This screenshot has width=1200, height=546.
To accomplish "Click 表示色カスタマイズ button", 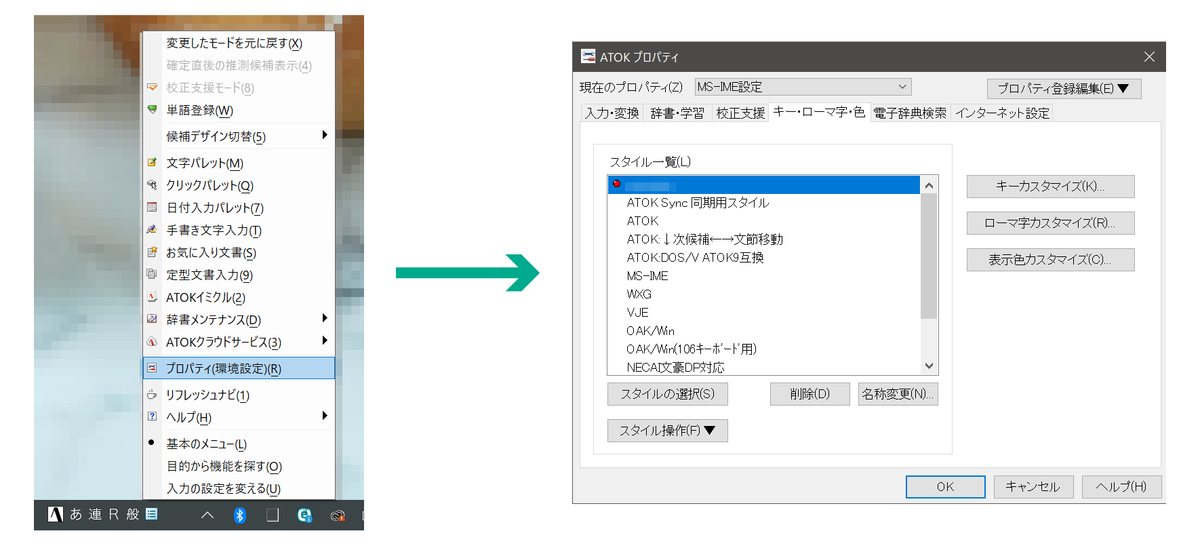I will [x=1050, y=260].
